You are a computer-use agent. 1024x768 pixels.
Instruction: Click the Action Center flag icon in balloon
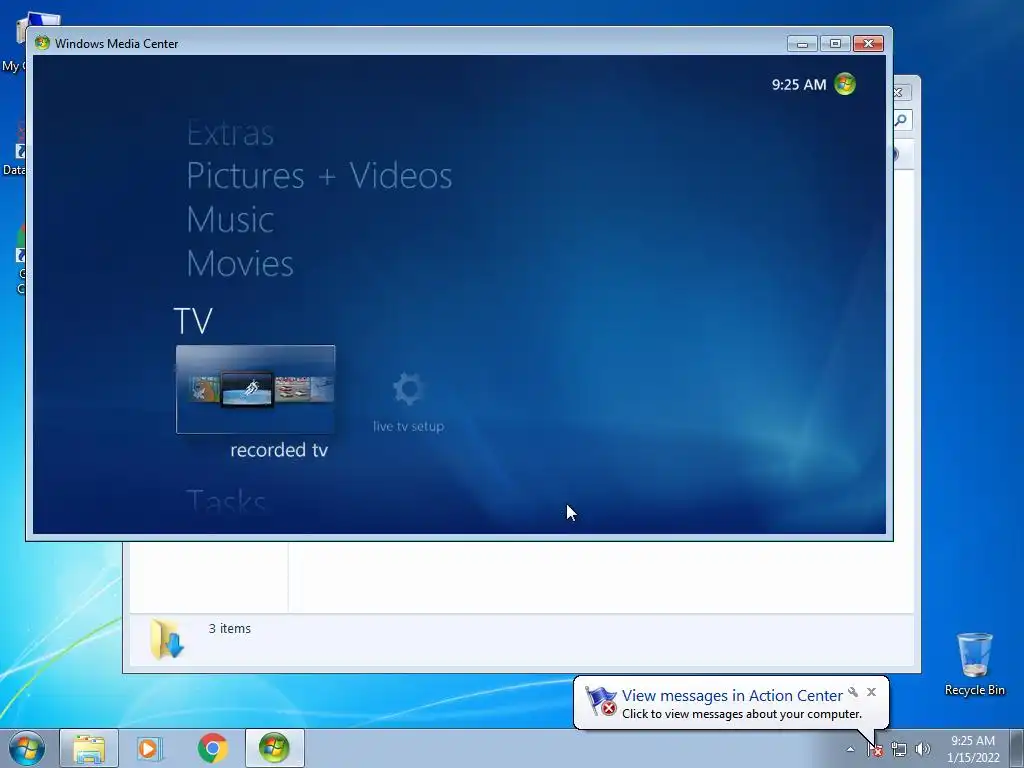click(601, 701)
